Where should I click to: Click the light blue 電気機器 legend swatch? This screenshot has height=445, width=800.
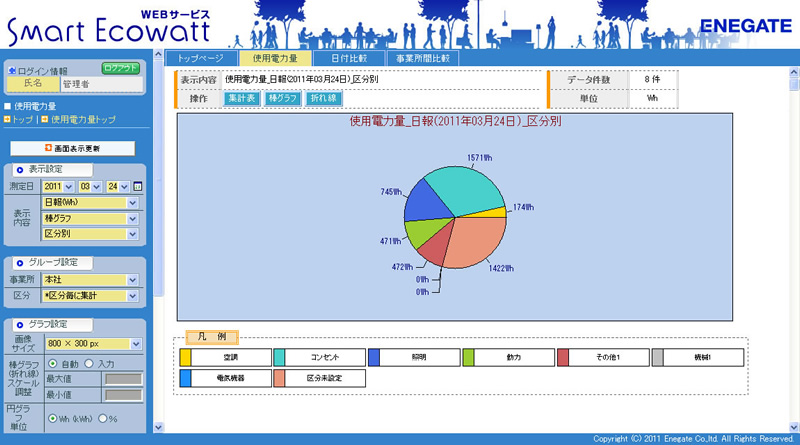pos(186,378)
